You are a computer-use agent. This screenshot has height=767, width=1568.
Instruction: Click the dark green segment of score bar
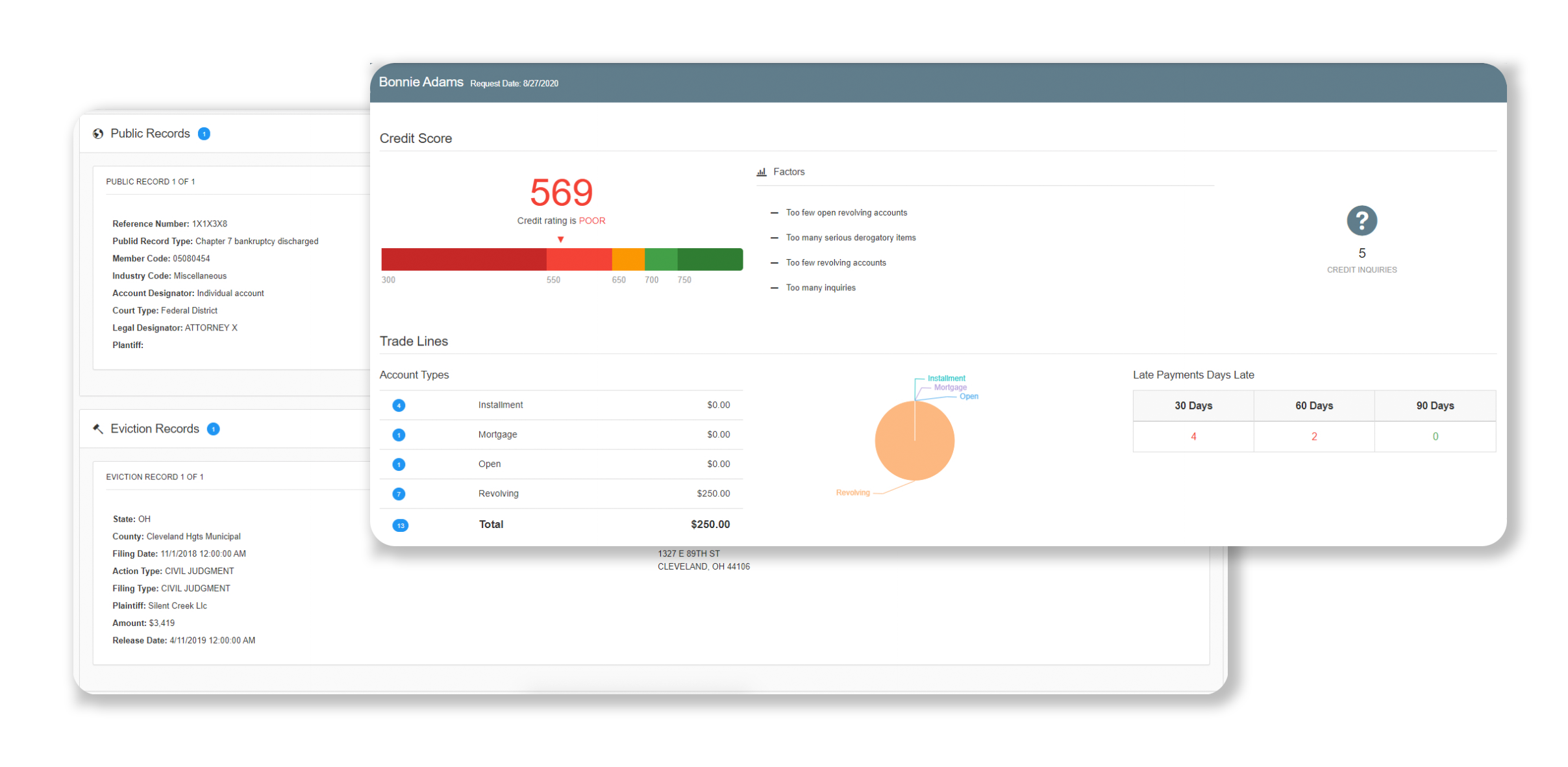[x=710, y=259]
